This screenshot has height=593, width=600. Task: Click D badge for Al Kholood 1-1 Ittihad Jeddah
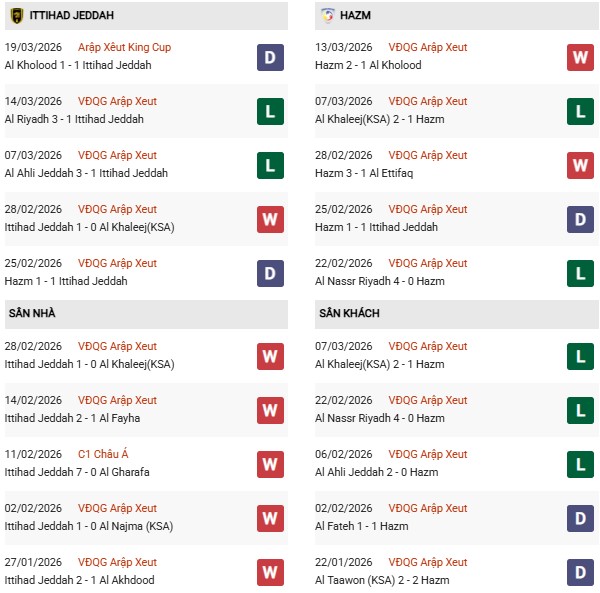point(271,56)
